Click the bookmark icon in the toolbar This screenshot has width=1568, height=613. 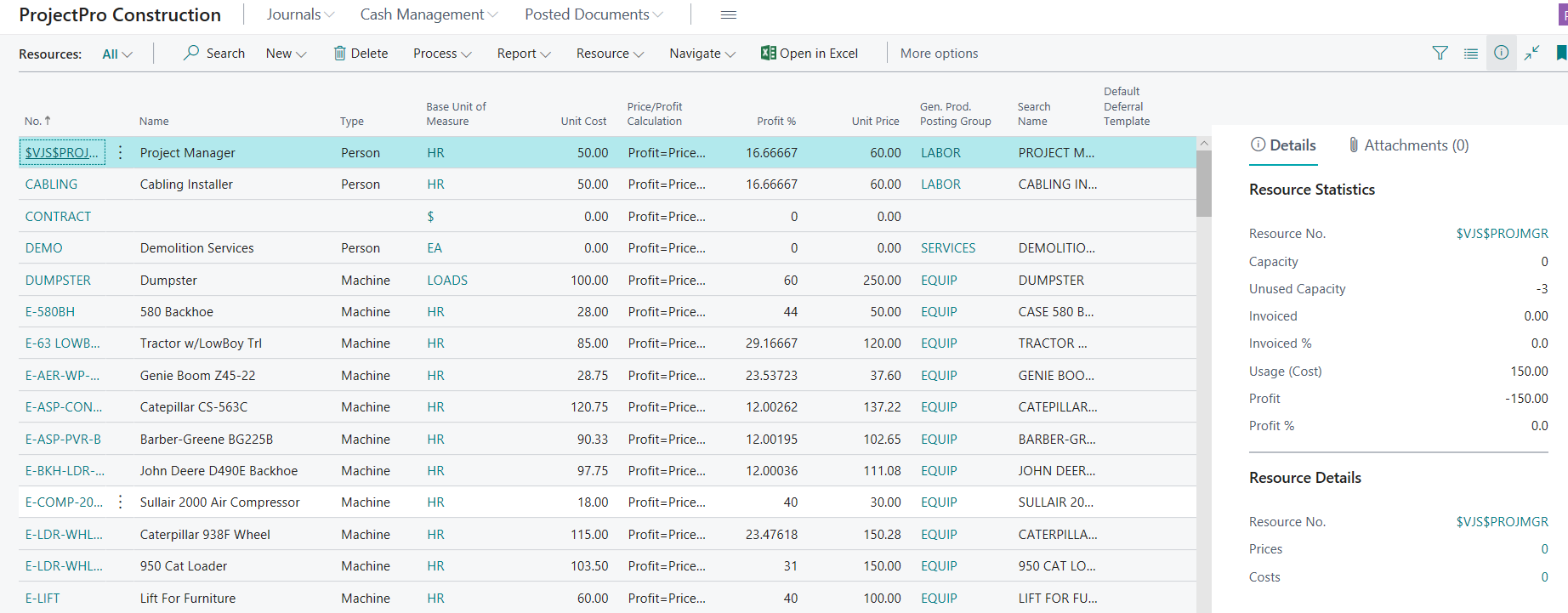click(x=1560, y=53)
